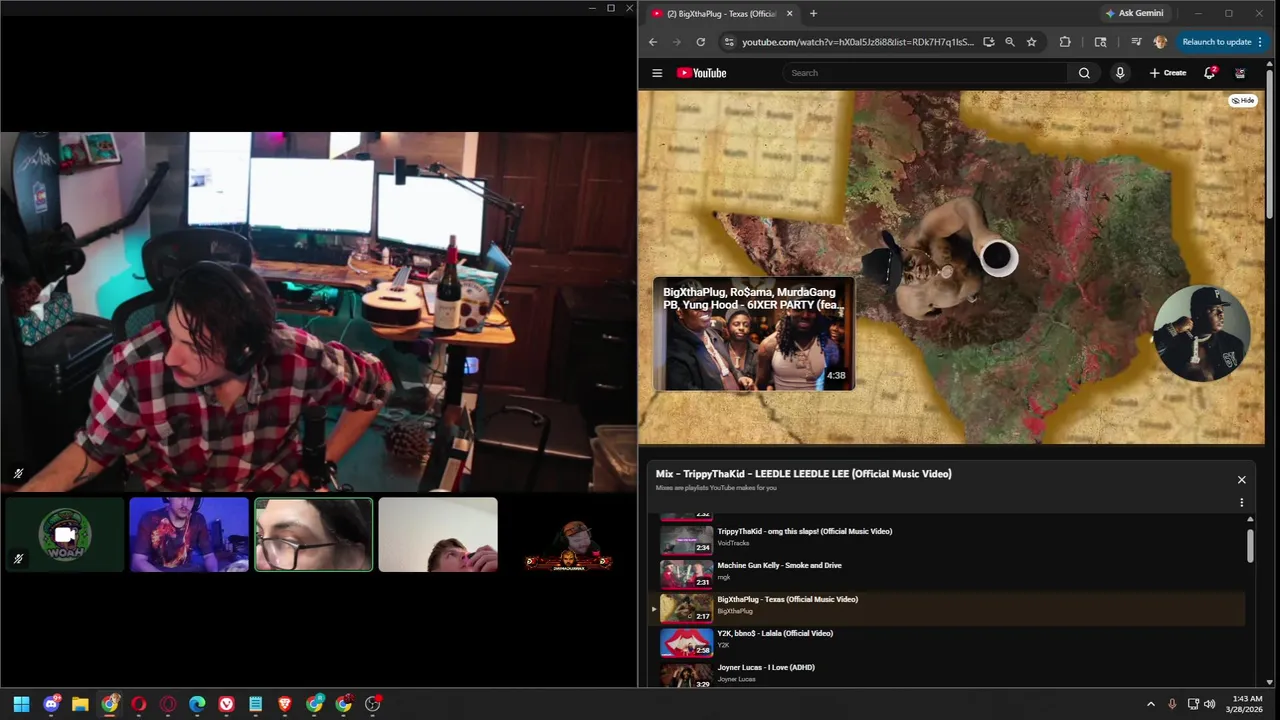Close the BigXthaPlug - Texas tab
The image size is (1280, 720).
point(790,14)
